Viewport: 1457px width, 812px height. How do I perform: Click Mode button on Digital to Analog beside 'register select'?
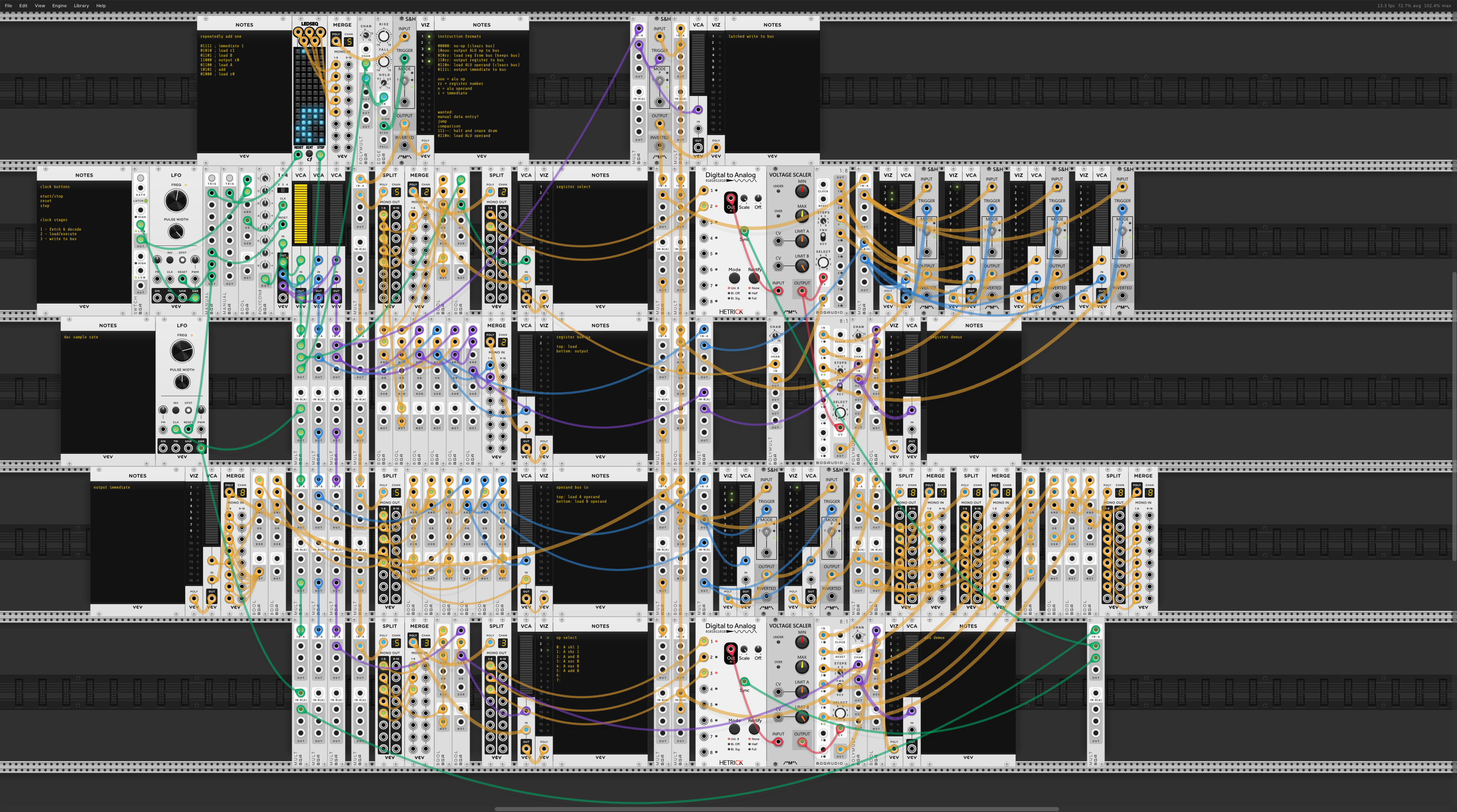coord(734,278)
